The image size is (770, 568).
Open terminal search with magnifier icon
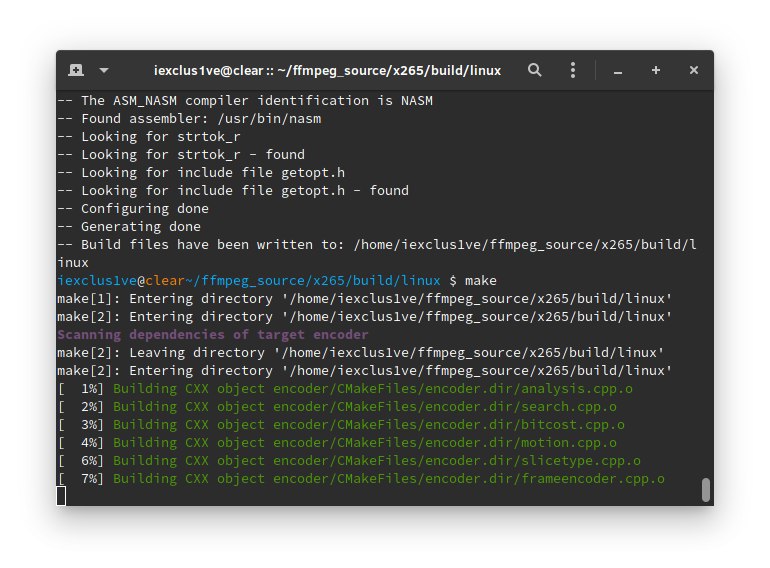click(x=535, y=70)
